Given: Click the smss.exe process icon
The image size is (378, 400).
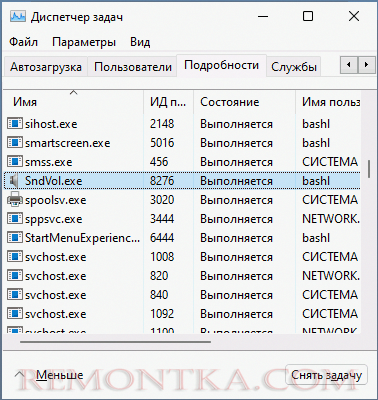Looking at the screenshot, I should [x=15, y=162].
